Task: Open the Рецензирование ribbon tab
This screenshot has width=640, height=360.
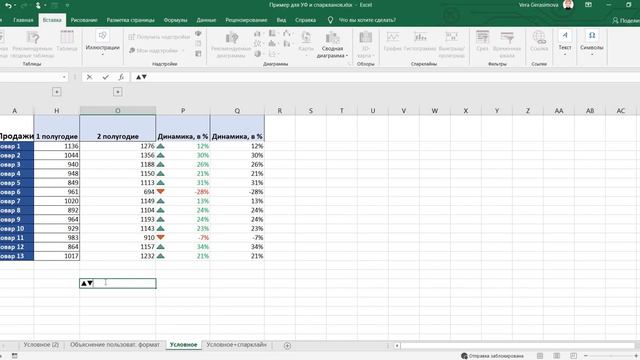Action: tap(246, 20)
